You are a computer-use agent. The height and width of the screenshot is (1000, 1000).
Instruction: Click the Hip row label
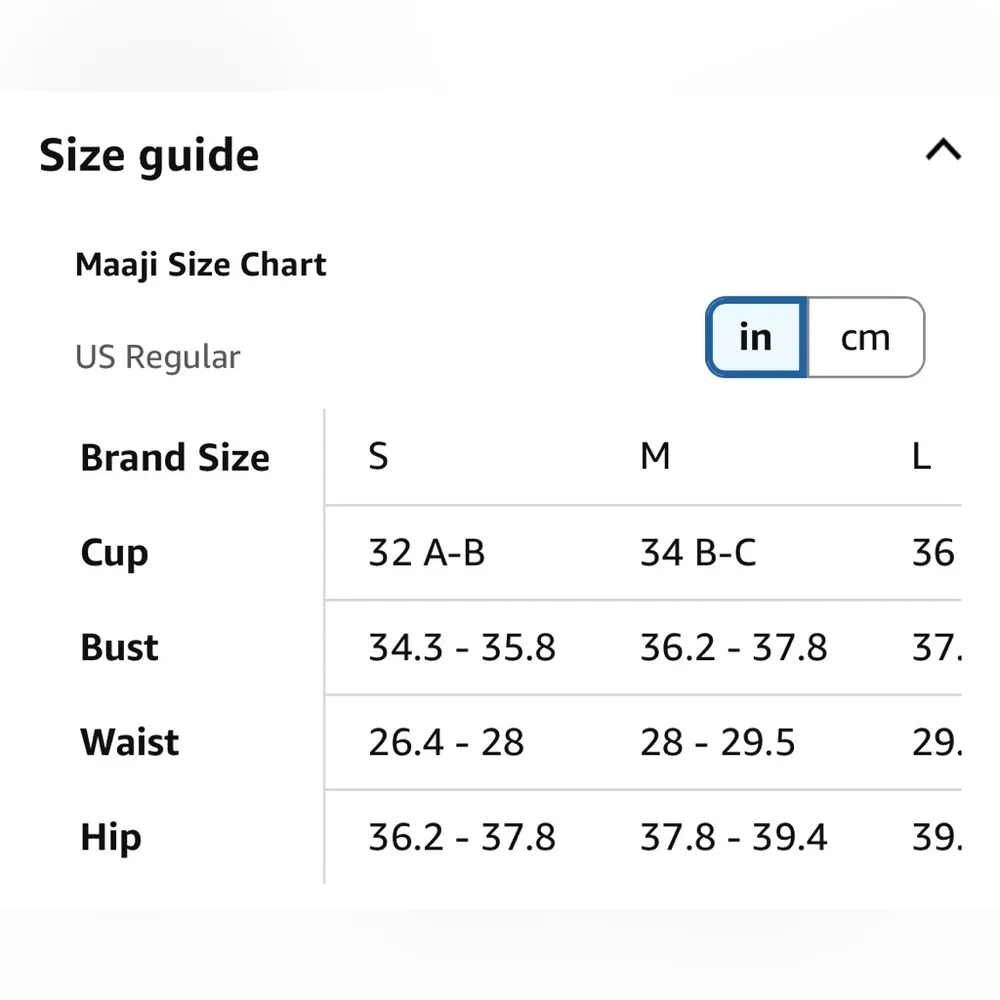[x=111, y=838]
